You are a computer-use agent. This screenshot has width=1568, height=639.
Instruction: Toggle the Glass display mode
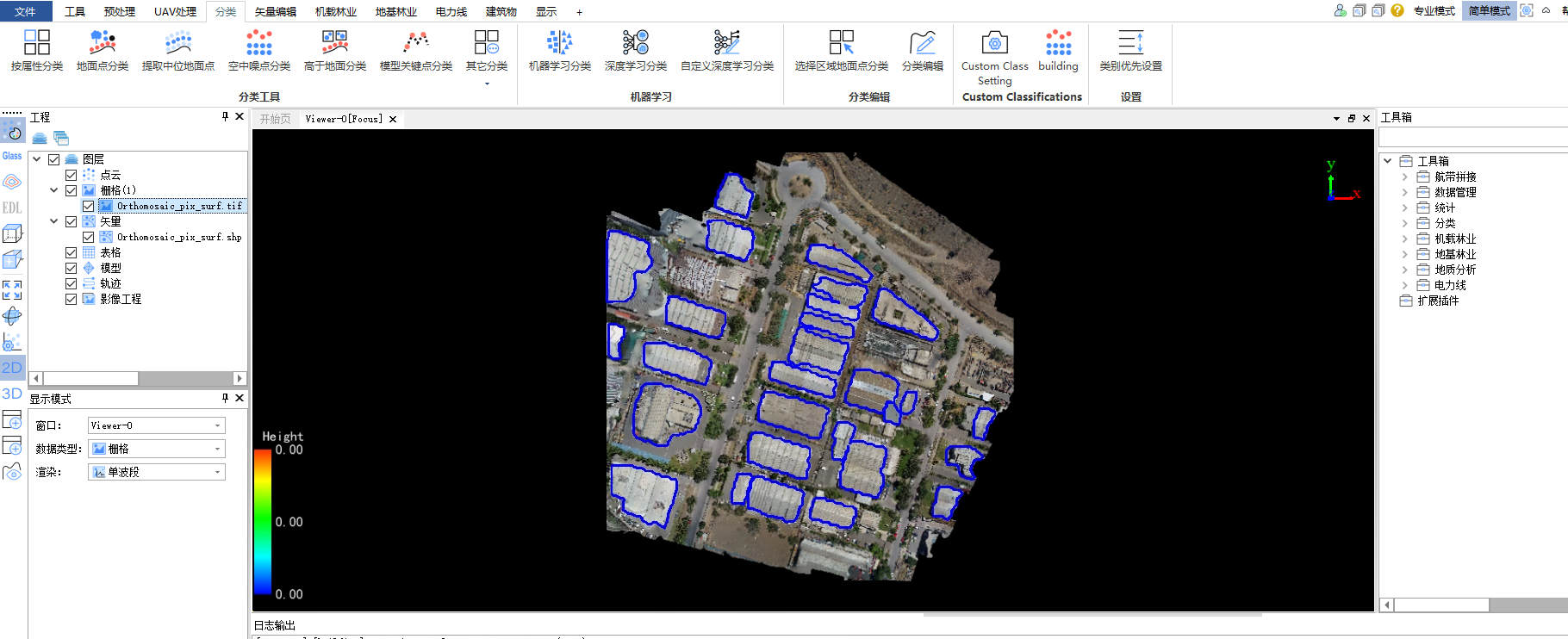coord(12,156)
